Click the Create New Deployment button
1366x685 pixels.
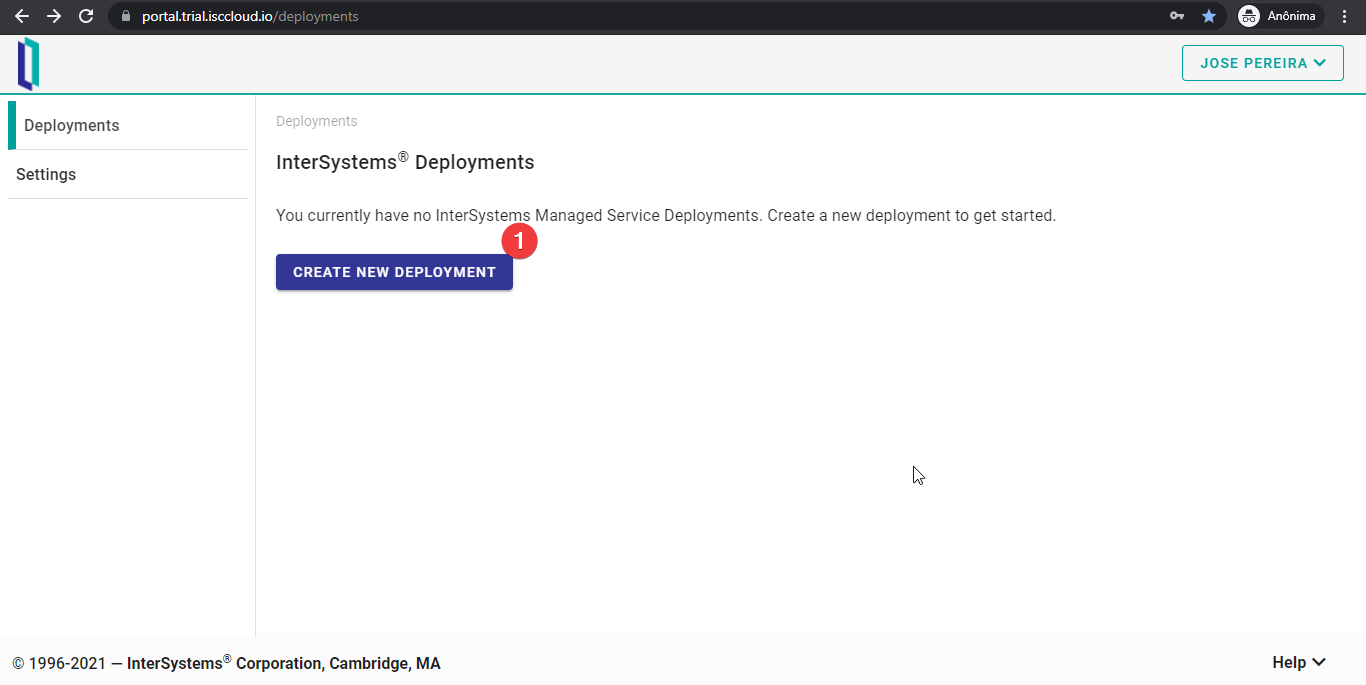(394, 272)
